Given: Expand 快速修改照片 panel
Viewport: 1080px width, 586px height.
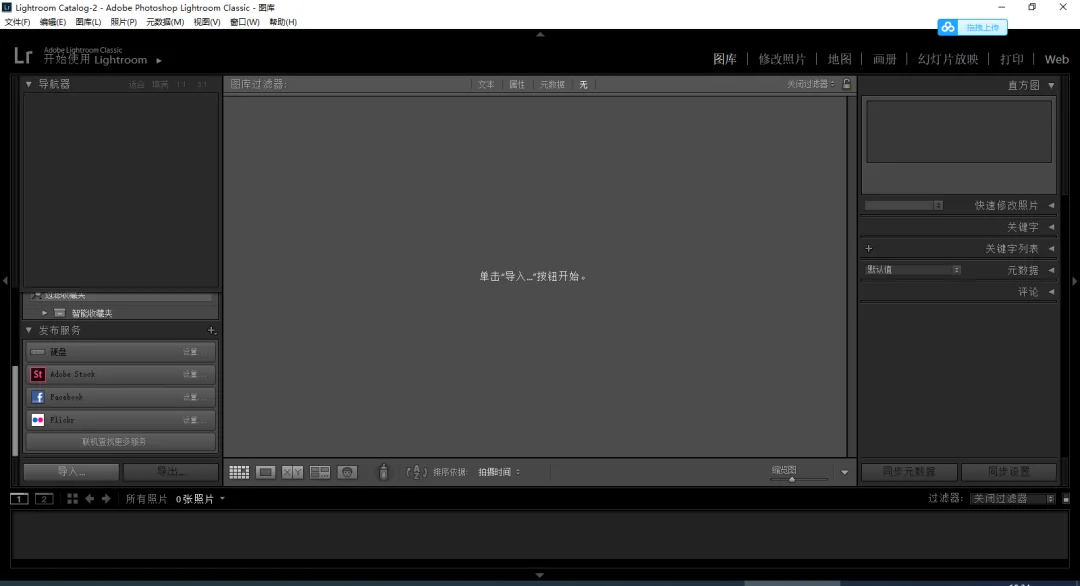Looking at the screenshot, I should pos(1051,205).
